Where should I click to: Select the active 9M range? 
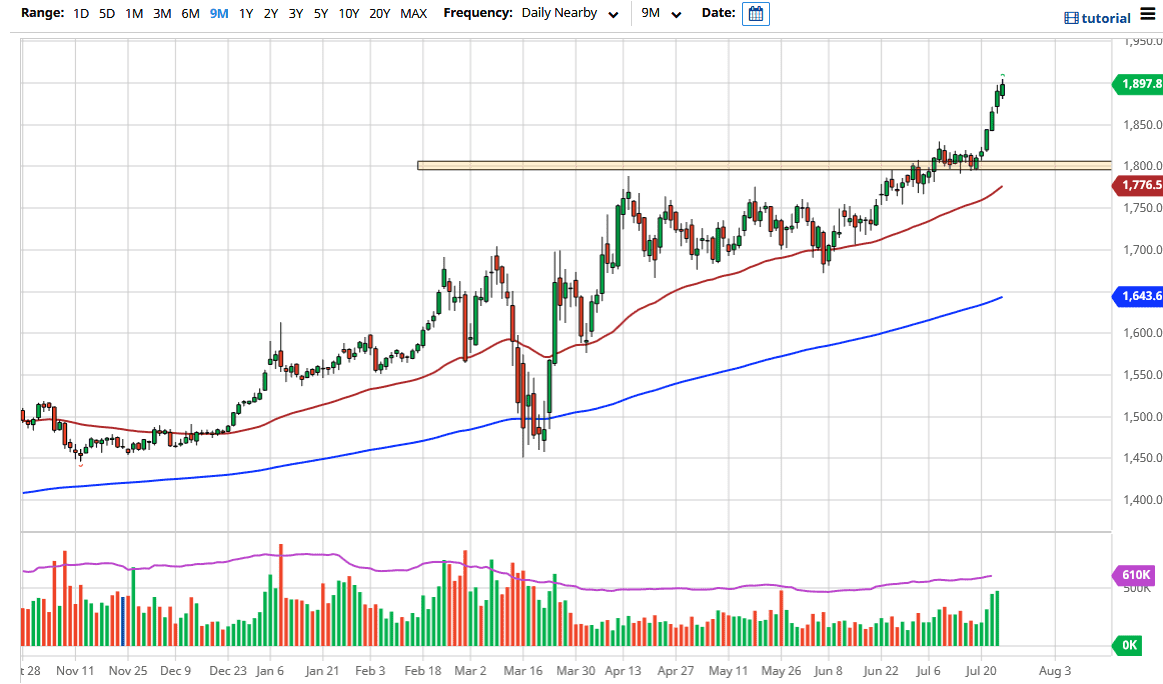(x=219, y=13)
